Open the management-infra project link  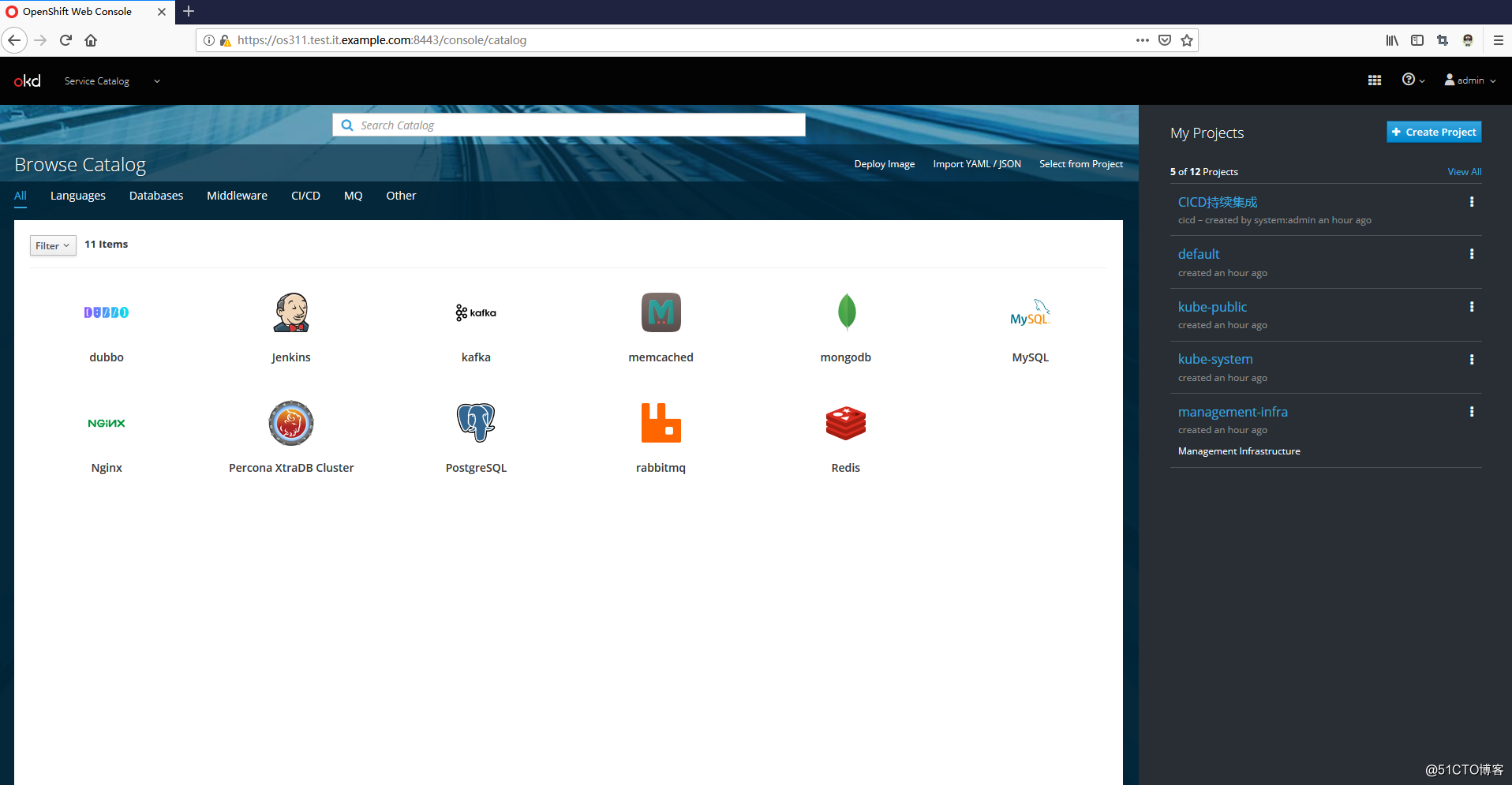1233,412
